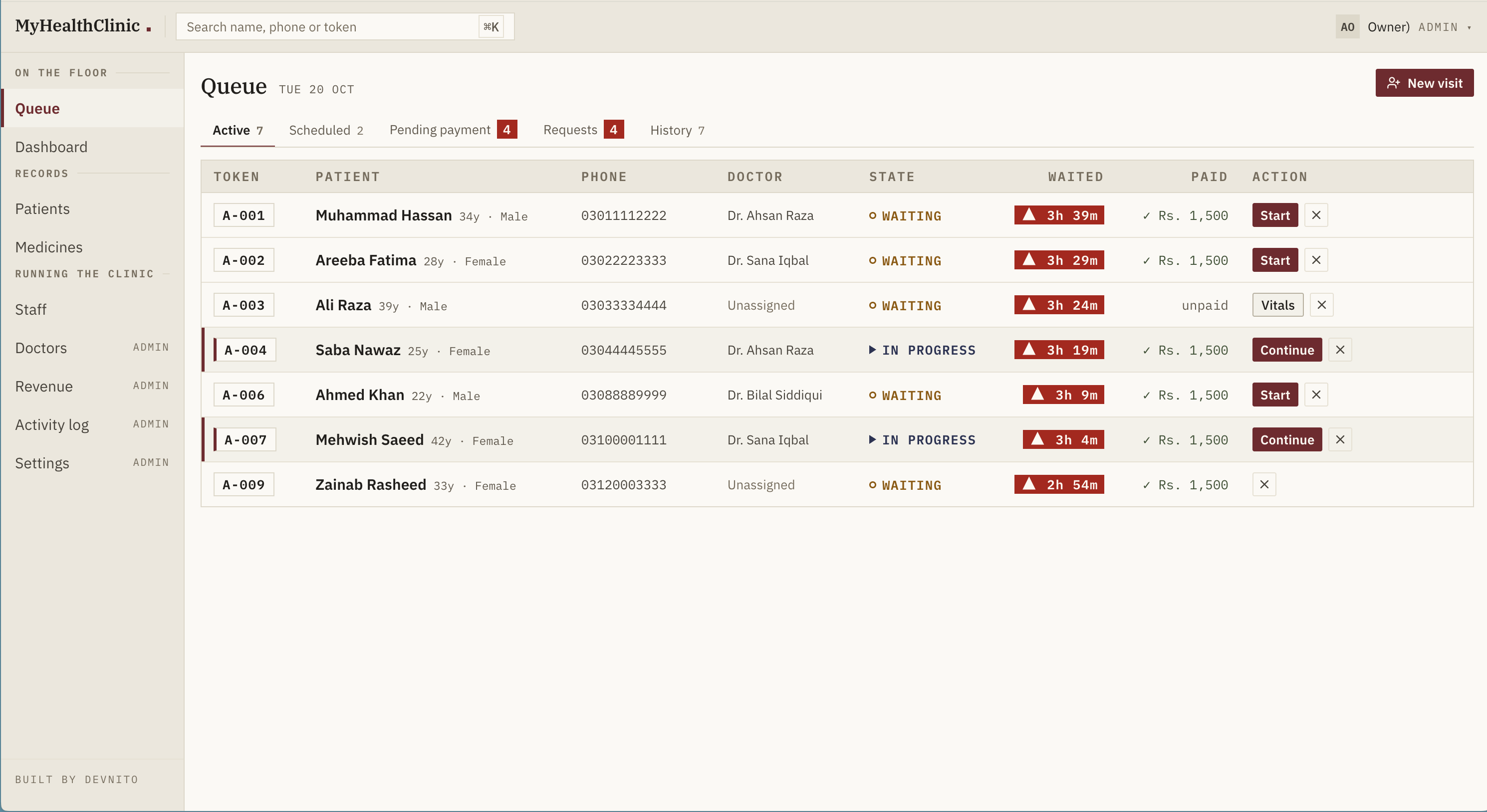This screenshot has width=1487, height=812.
Task: Continue Saba Nawaz's visit
Action: [1287, 350]
